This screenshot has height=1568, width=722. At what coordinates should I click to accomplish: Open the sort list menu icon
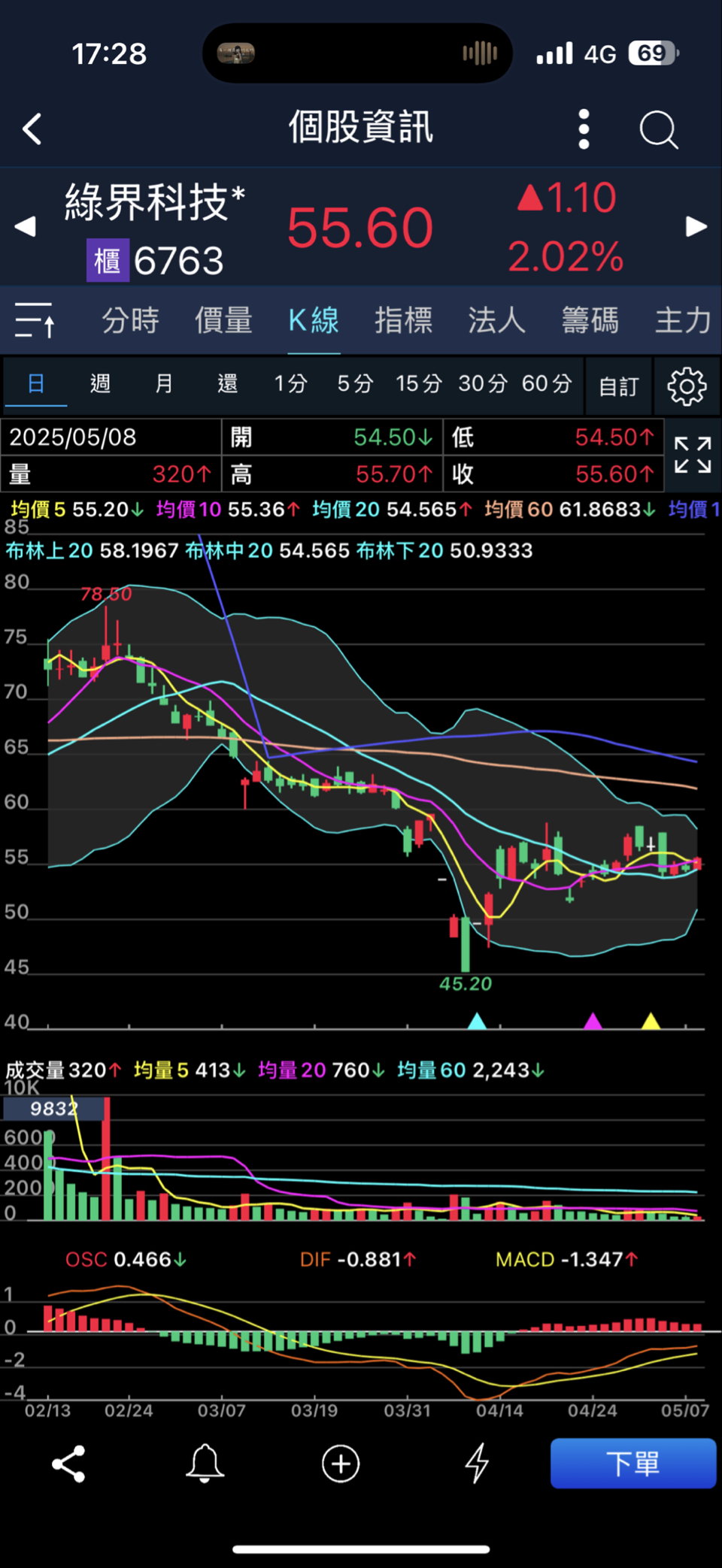(x=35, y=321)
